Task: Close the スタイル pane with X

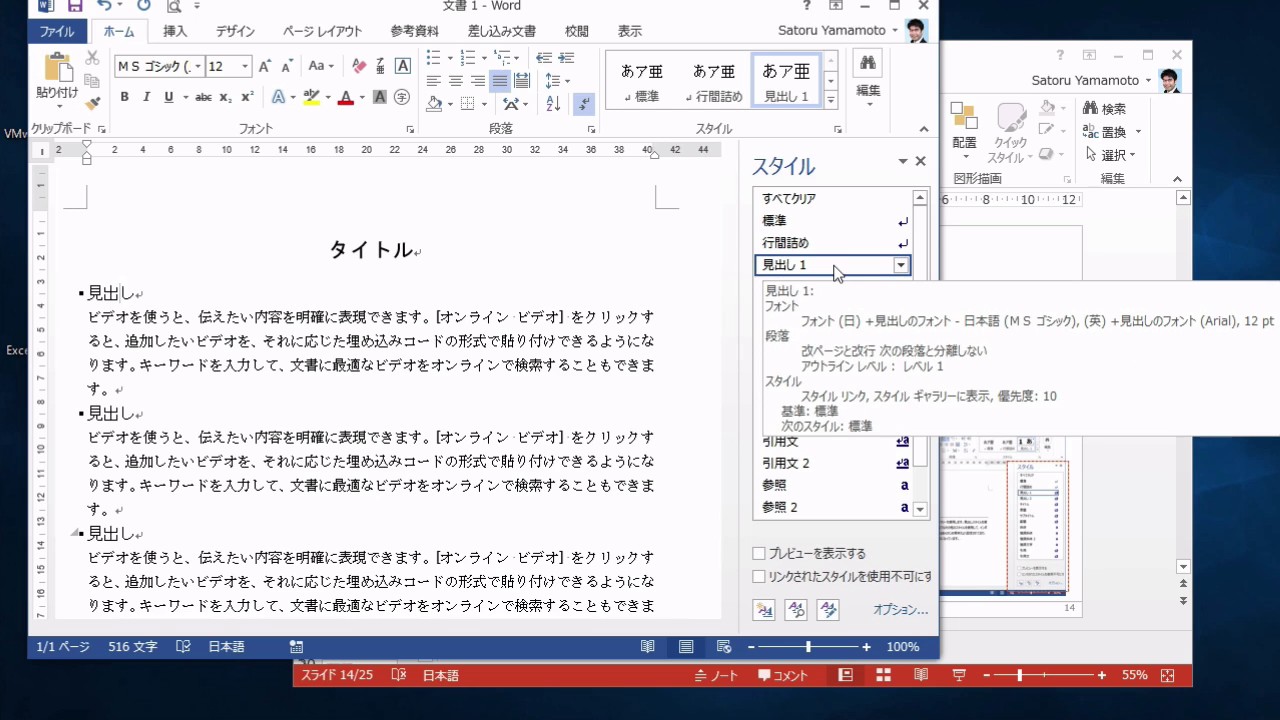Action: 921,162
